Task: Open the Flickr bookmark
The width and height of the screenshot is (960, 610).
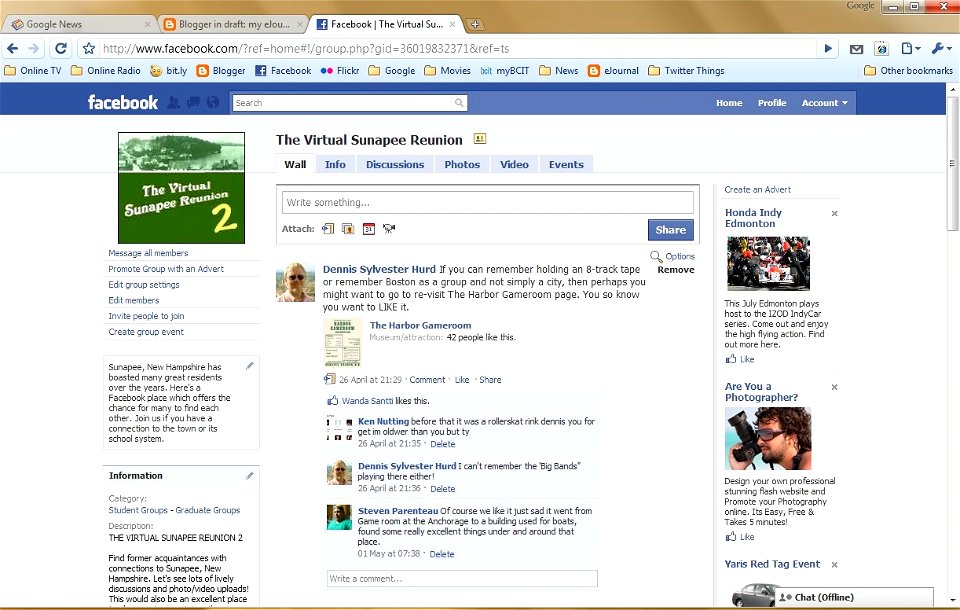Action: coord(340,70)
